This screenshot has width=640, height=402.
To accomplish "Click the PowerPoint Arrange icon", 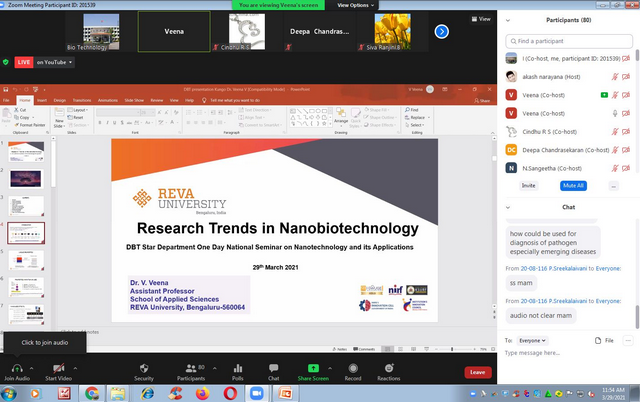I will pyautogui.click(x=341, y=113).
